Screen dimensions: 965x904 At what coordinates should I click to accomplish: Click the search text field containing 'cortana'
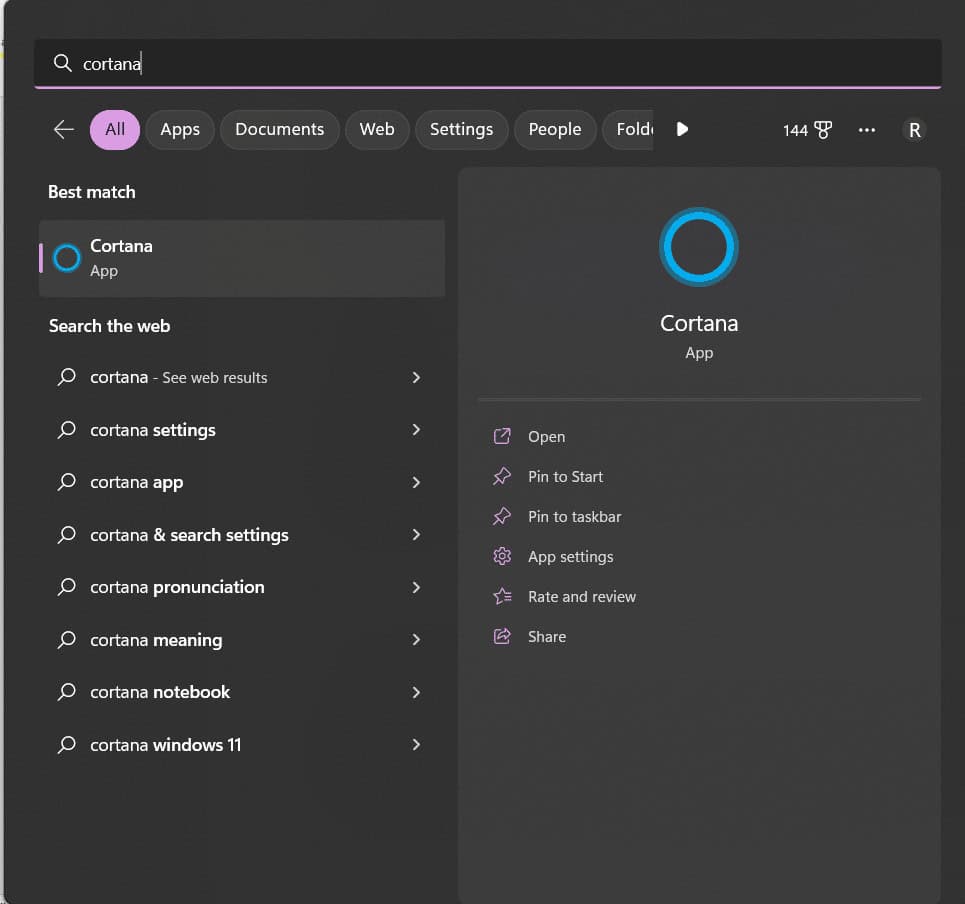tap(487, 63)
